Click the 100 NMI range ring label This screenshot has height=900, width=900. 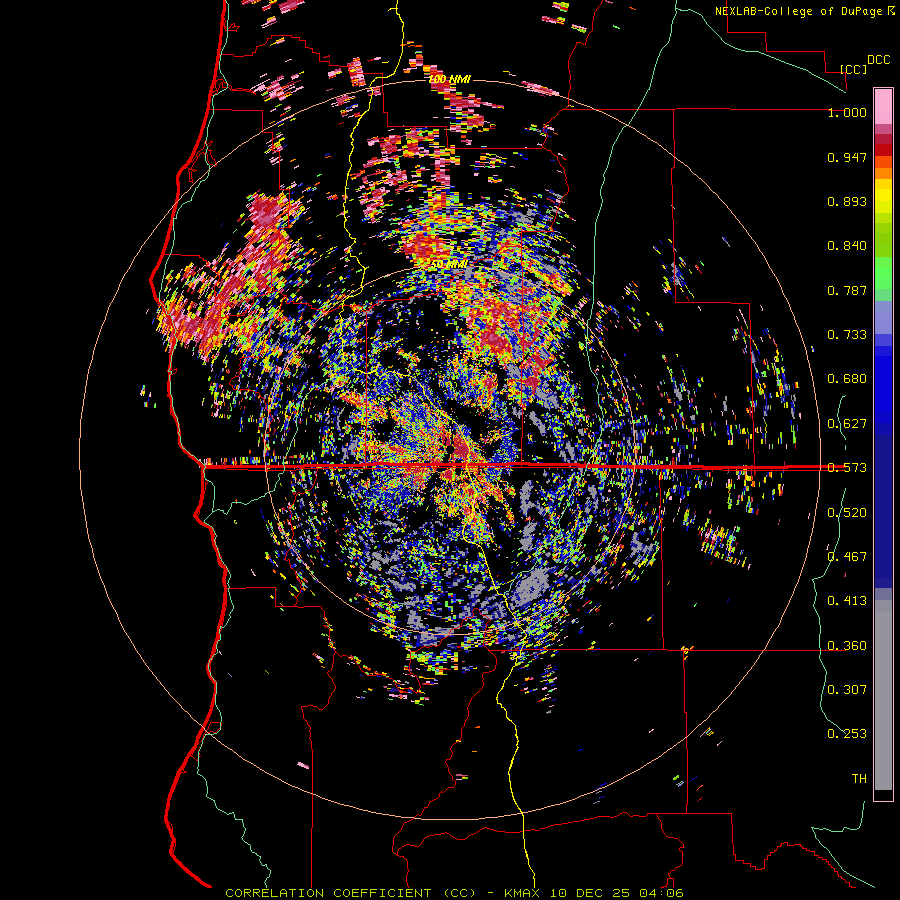point(449,79)
